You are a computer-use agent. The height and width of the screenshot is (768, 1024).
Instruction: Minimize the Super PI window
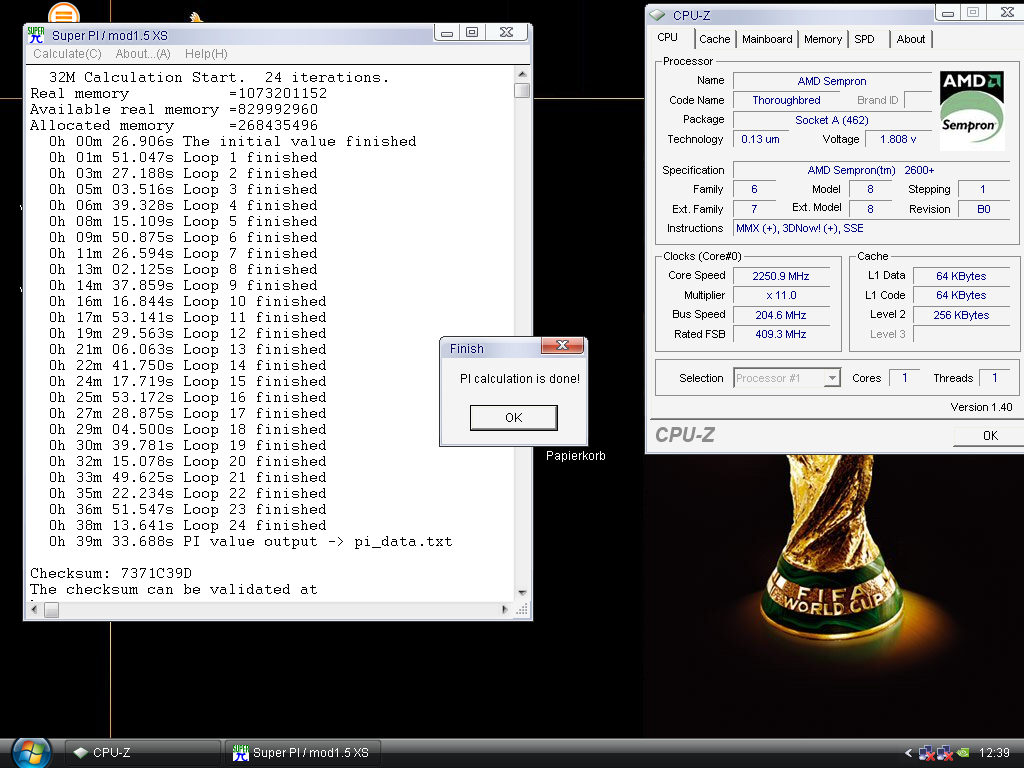click(x=447, y=33)
